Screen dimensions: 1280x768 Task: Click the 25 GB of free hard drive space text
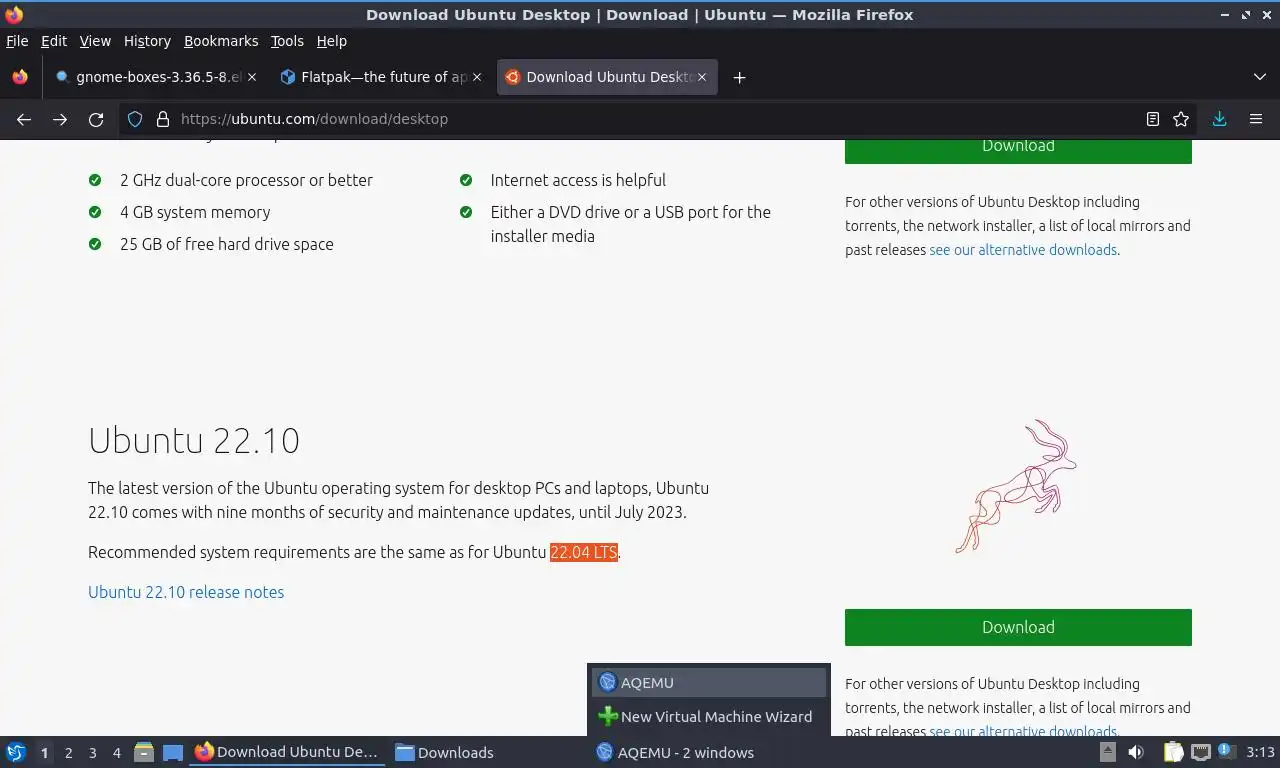(227, 244)
